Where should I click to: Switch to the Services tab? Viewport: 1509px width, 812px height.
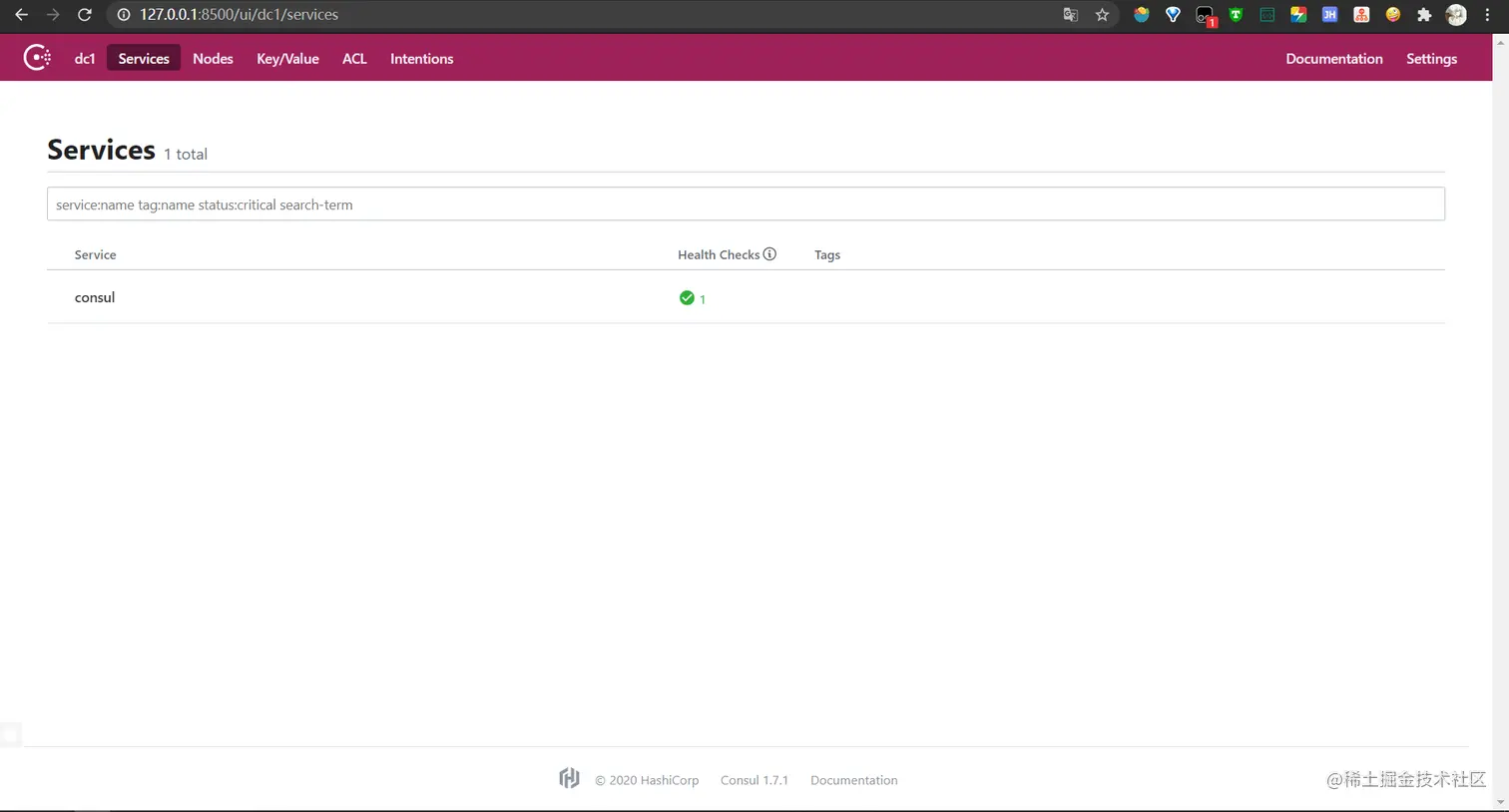point(144,59)
